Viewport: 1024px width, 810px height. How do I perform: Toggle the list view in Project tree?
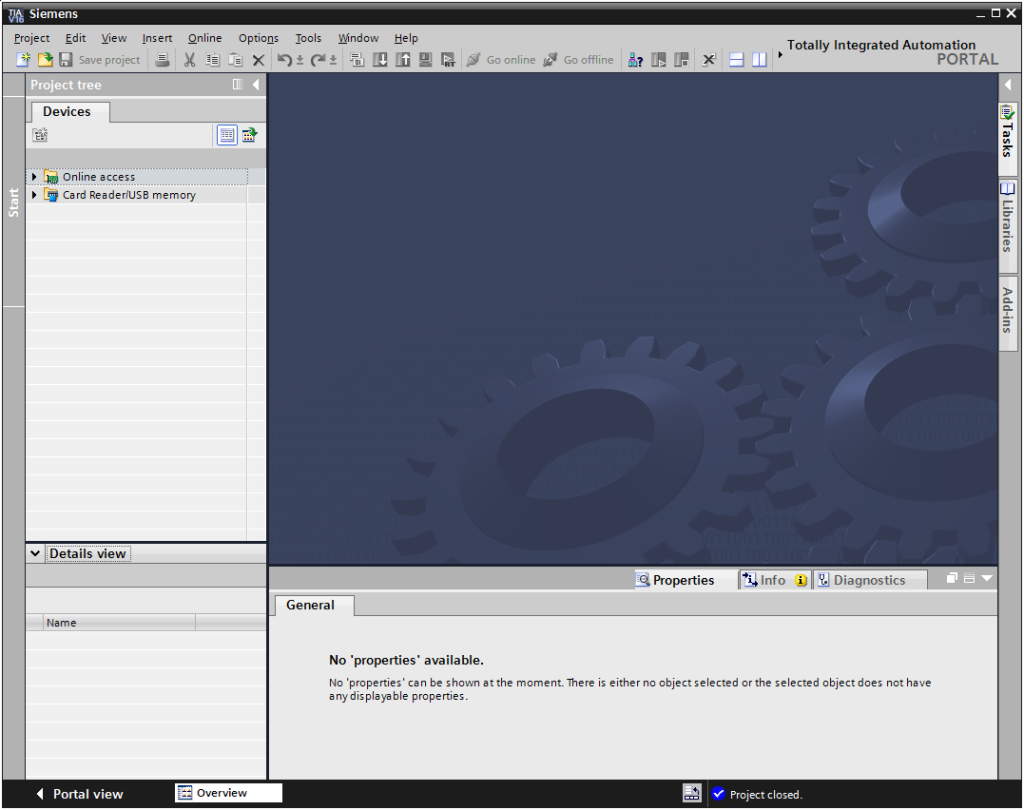(227, 135)
